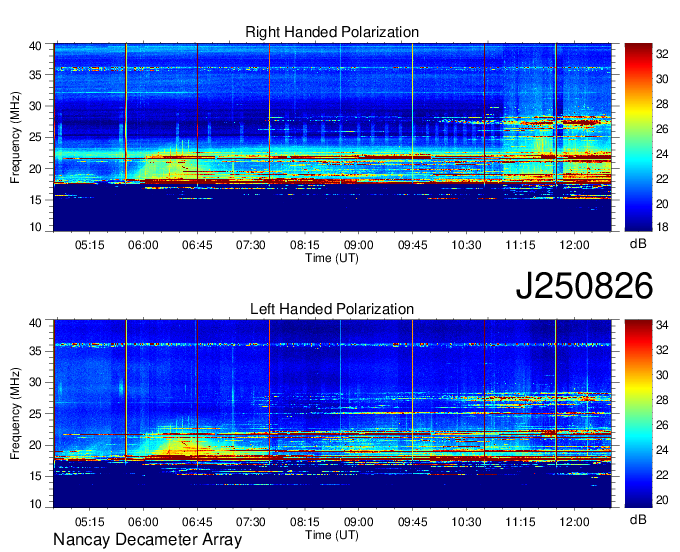This screenshot has height=552, width=680.
Task: Click the 10 MHz tick of the bottom plot
Action: pyautogui.click(x=35, y=503)
